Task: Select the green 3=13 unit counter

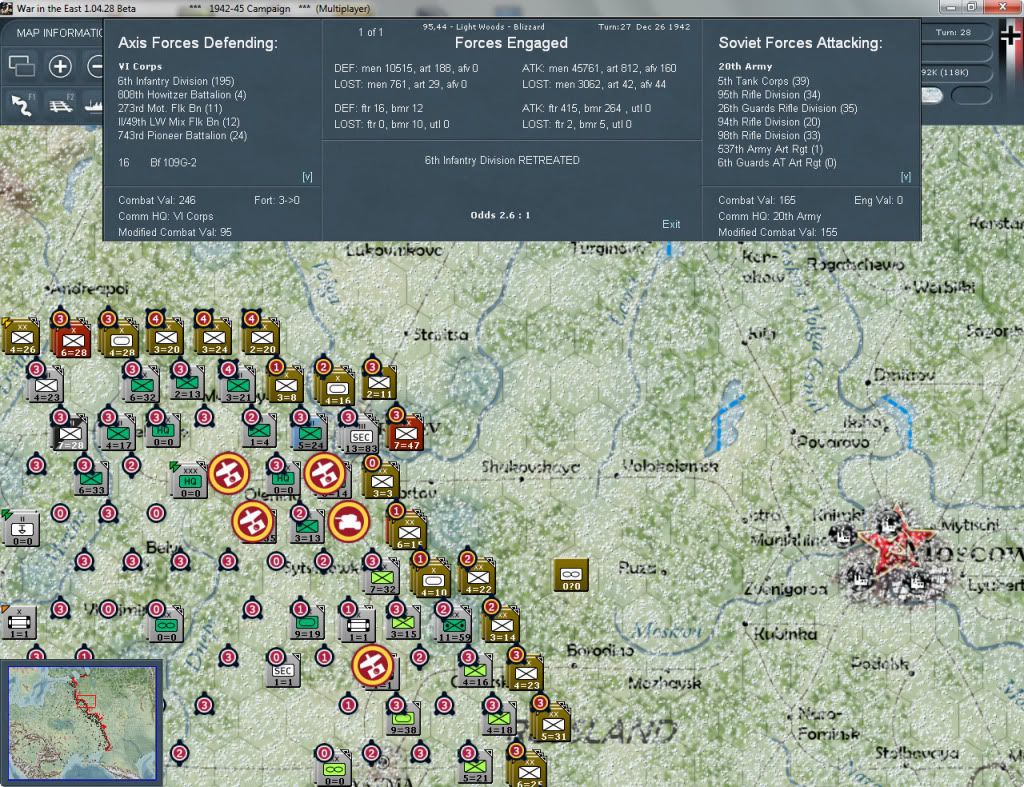Action: [x=307, y=527]
